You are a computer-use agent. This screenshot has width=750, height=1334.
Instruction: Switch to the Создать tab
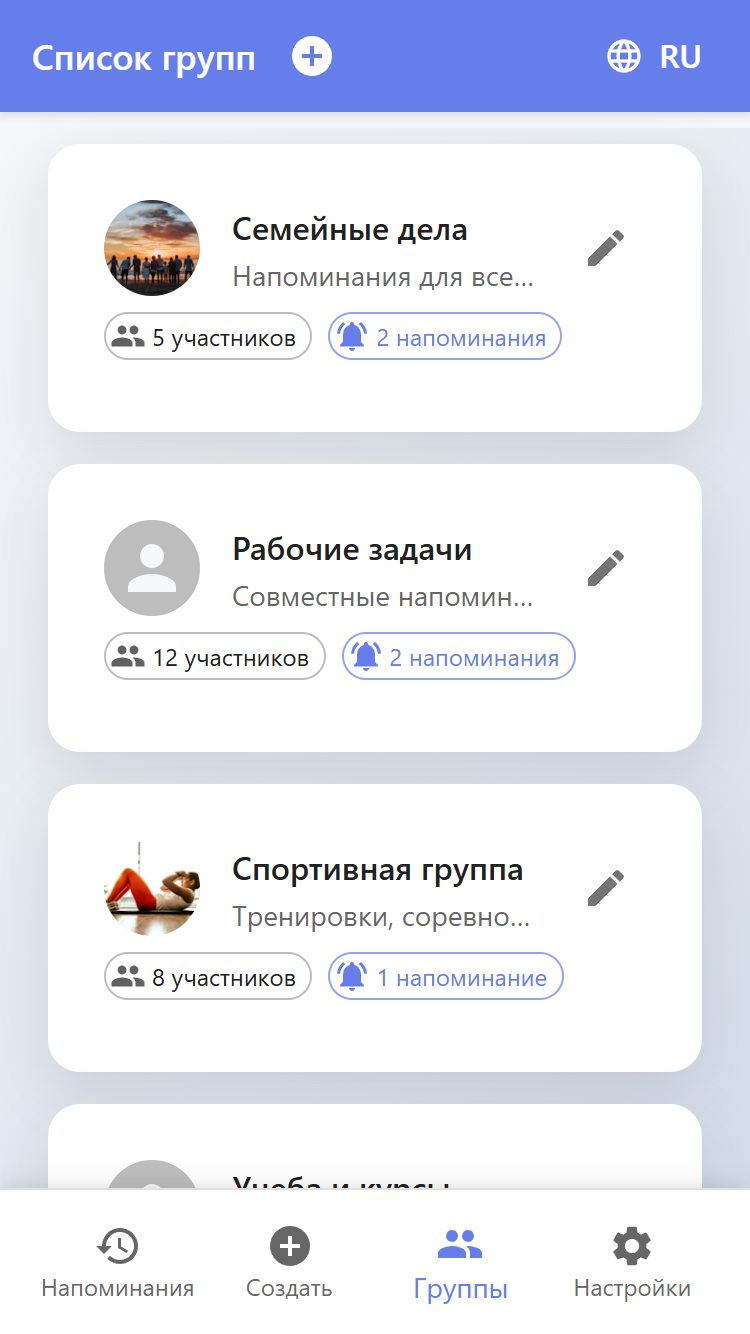290,1264
